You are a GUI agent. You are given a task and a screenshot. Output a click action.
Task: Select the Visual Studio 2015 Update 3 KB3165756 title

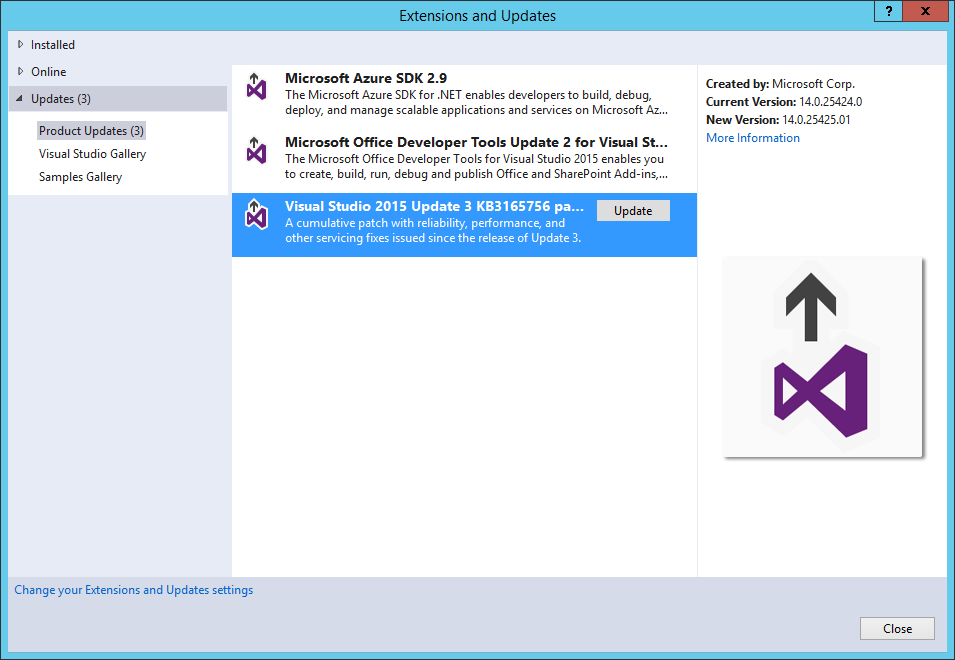click(x=434, y=206)
